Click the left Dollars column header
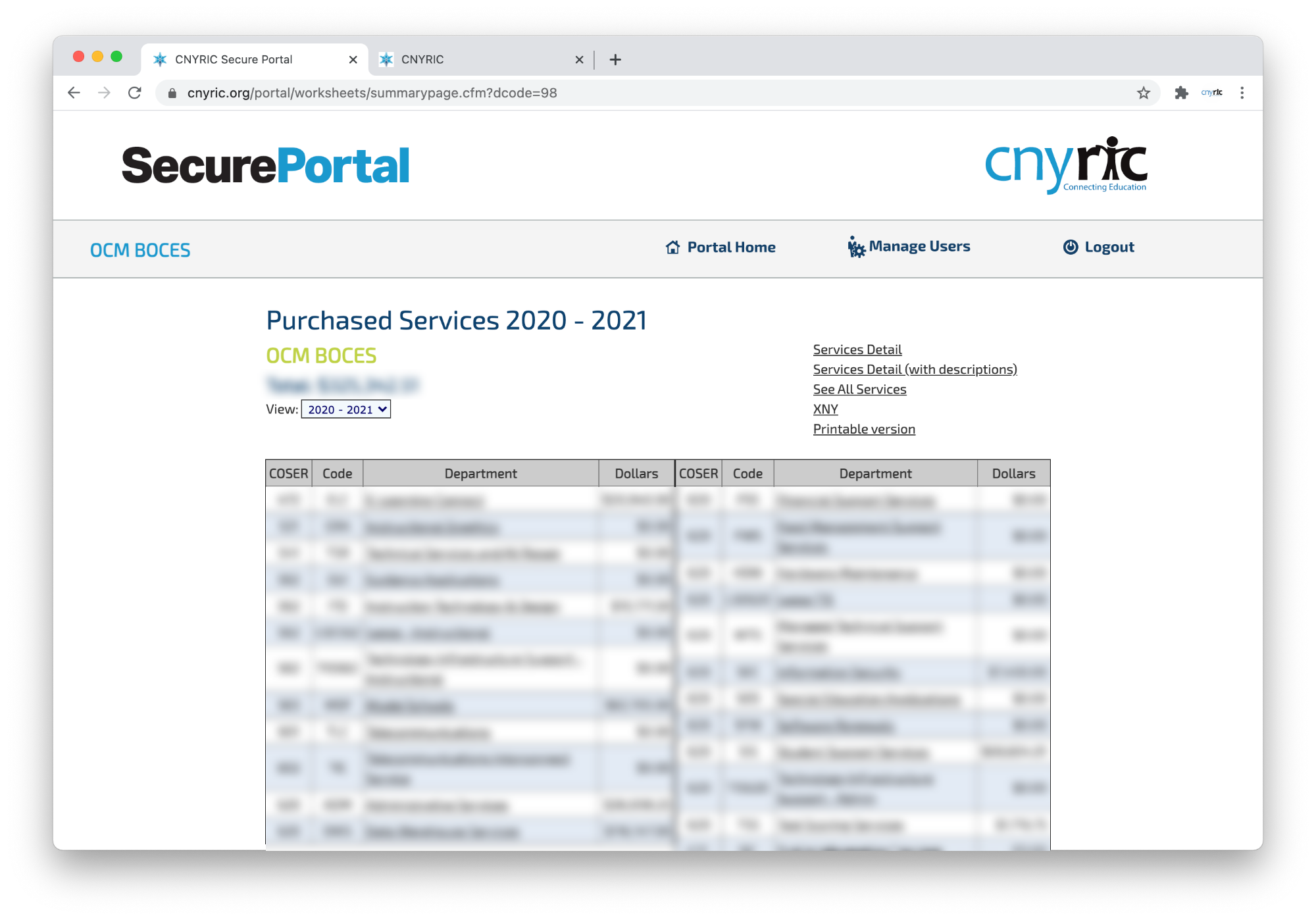 [x=636, y=473]
